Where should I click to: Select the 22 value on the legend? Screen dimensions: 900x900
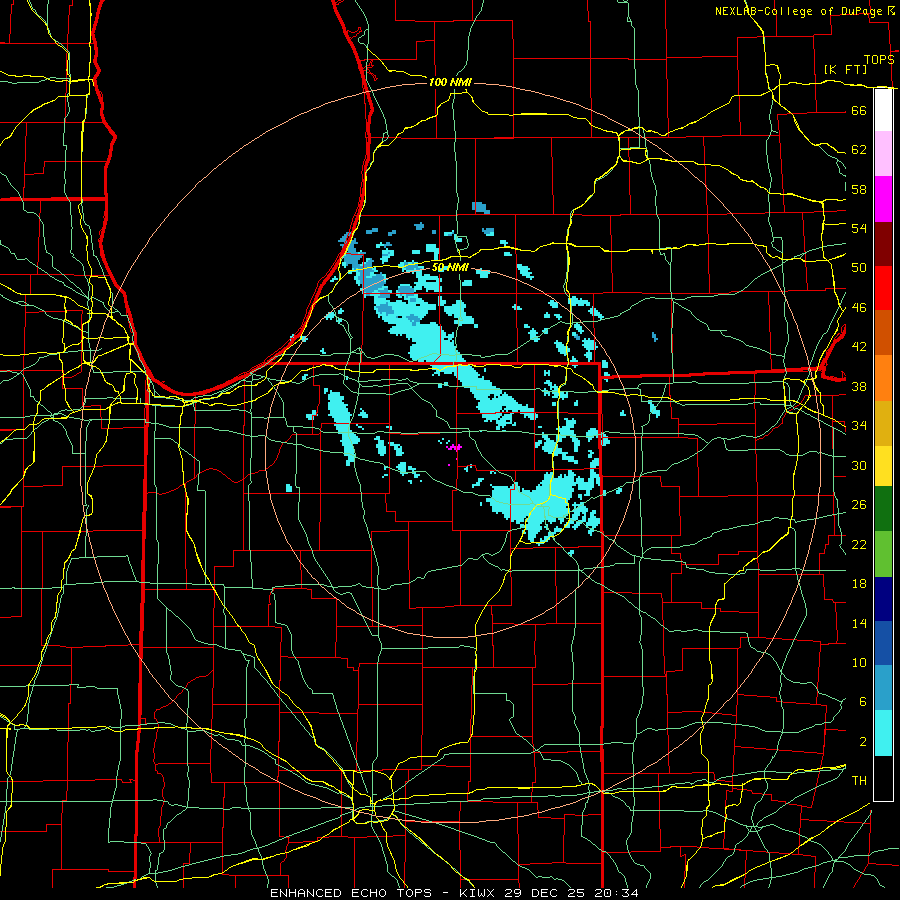pyautogui.click(x=859, y=544)
